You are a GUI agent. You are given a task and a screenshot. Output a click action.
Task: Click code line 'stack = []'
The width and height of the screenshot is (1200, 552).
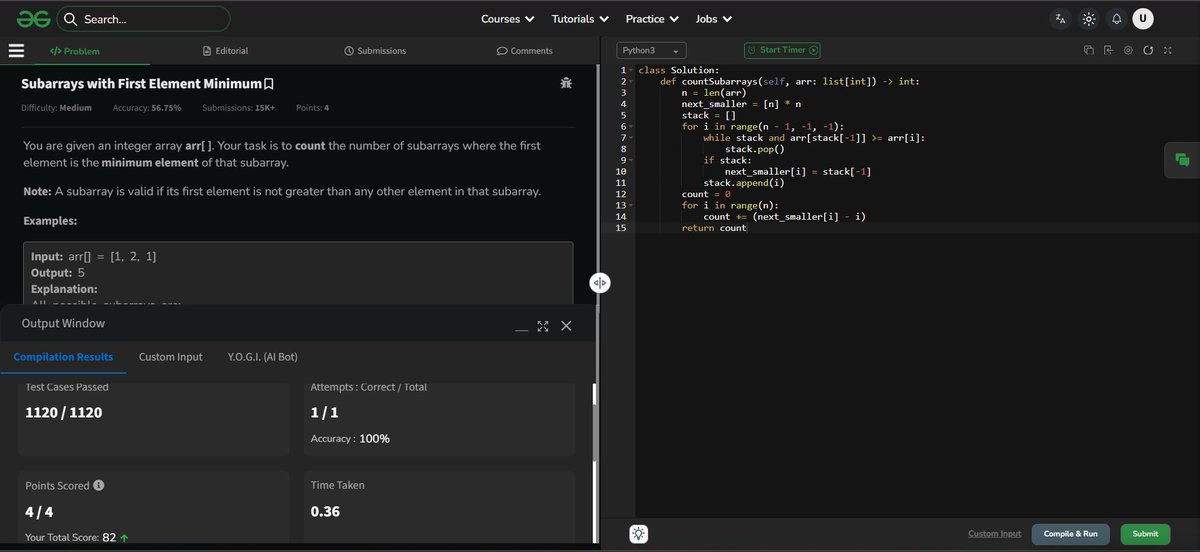[x=709, y=116]
